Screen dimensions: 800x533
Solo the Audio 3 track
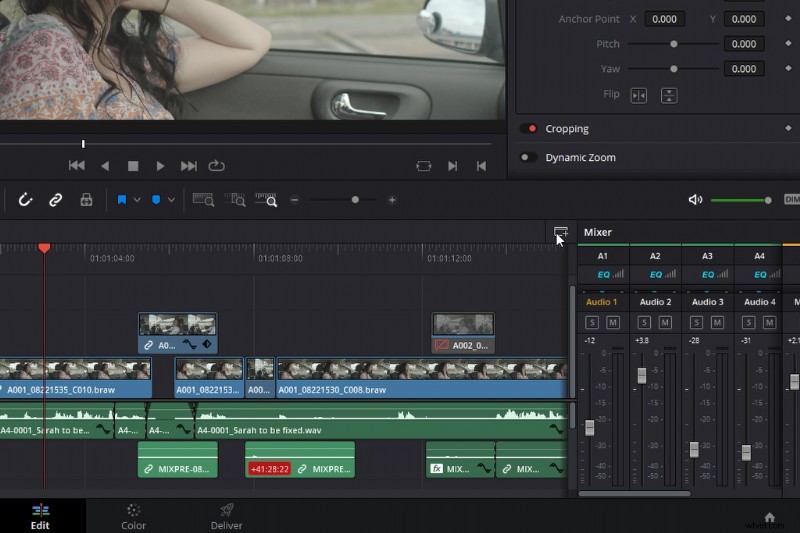point(696,322)
